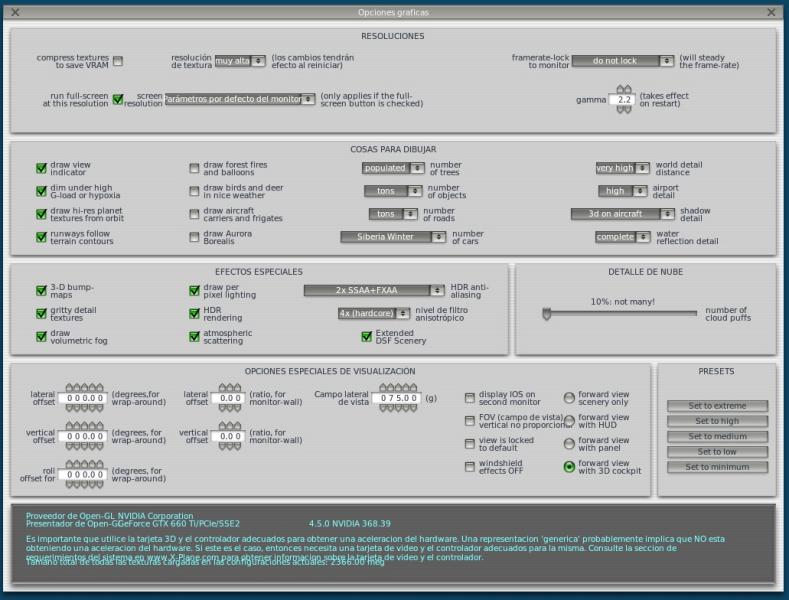789x600 pixels.
Task: Enable windshield effects OFF checkbox
Action: 470,467
